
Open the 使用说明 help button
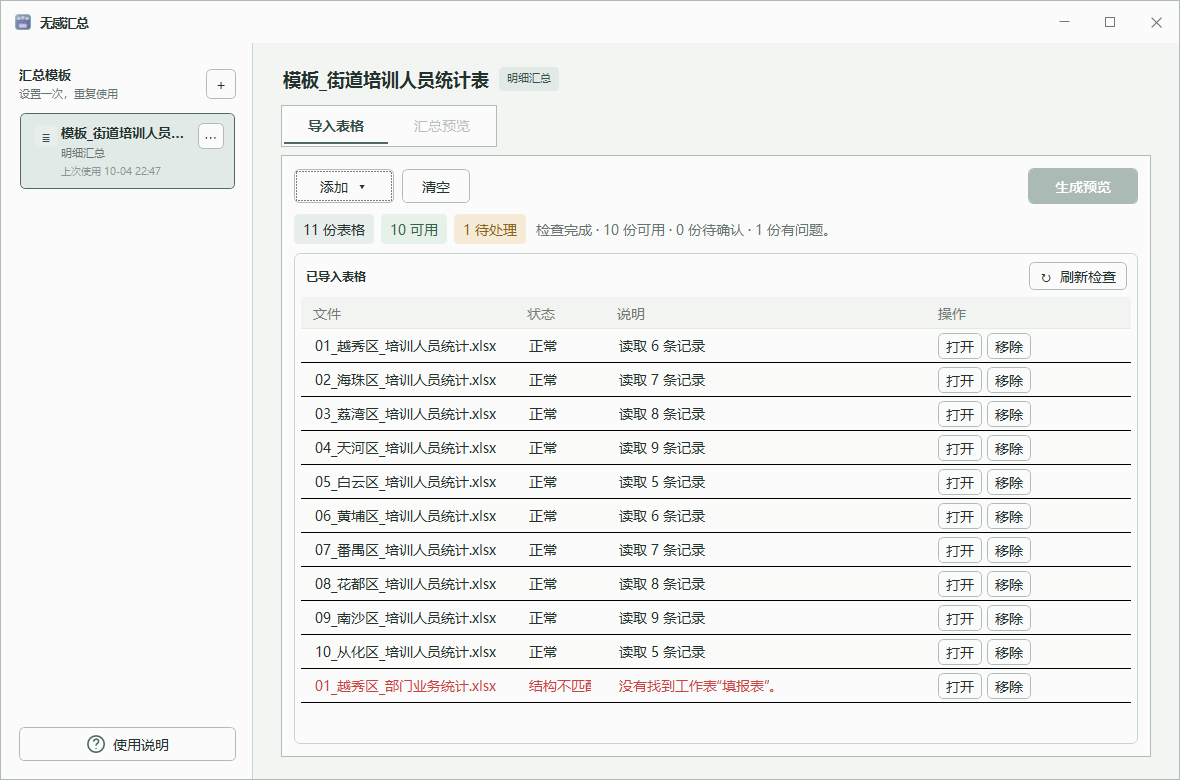[127, 744]
